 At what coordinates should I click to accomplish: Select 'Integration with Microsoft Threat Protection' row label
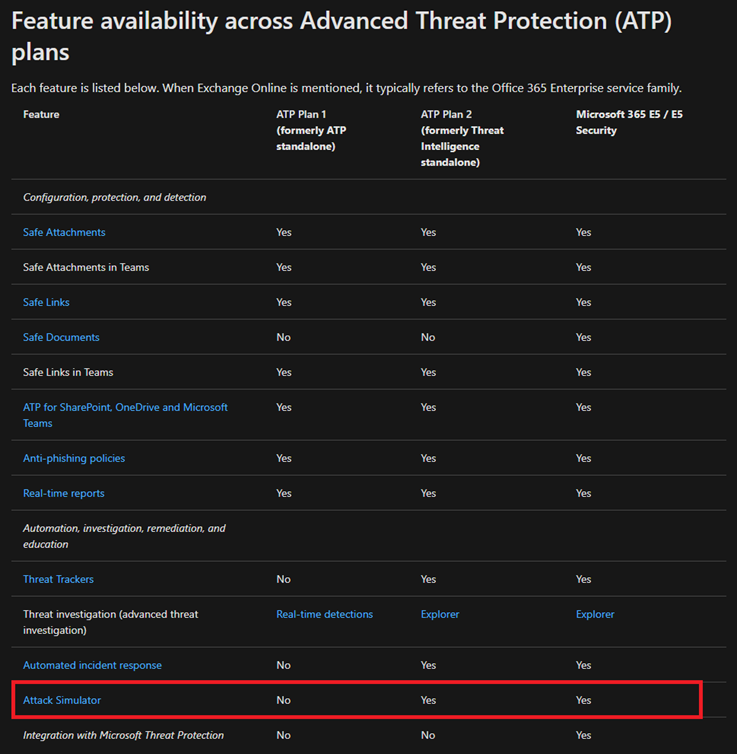pos(124,736)
